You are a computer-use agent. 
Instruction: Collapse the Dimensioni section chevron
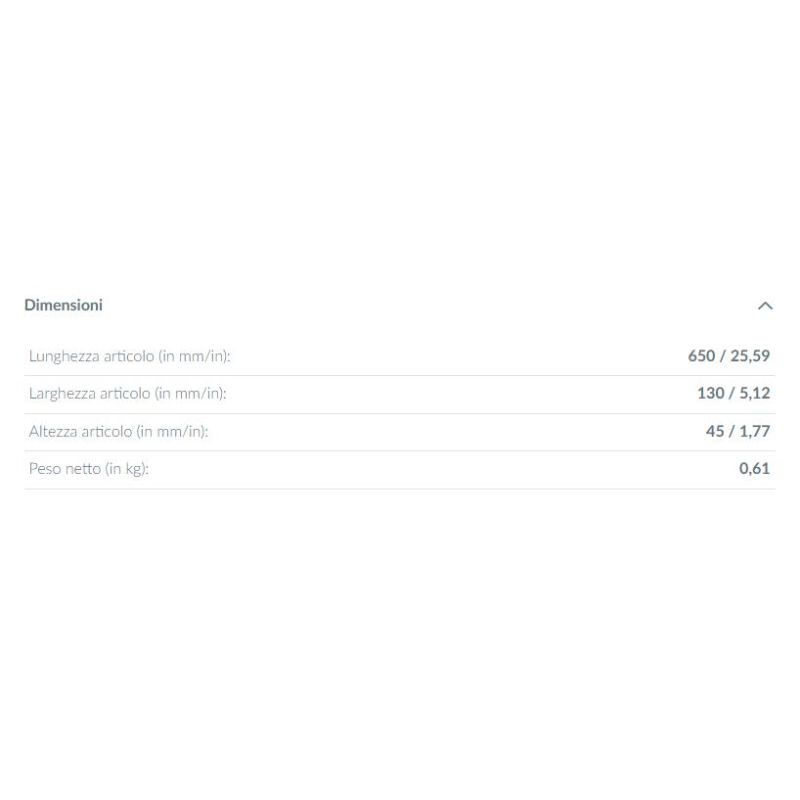point(765,306)
